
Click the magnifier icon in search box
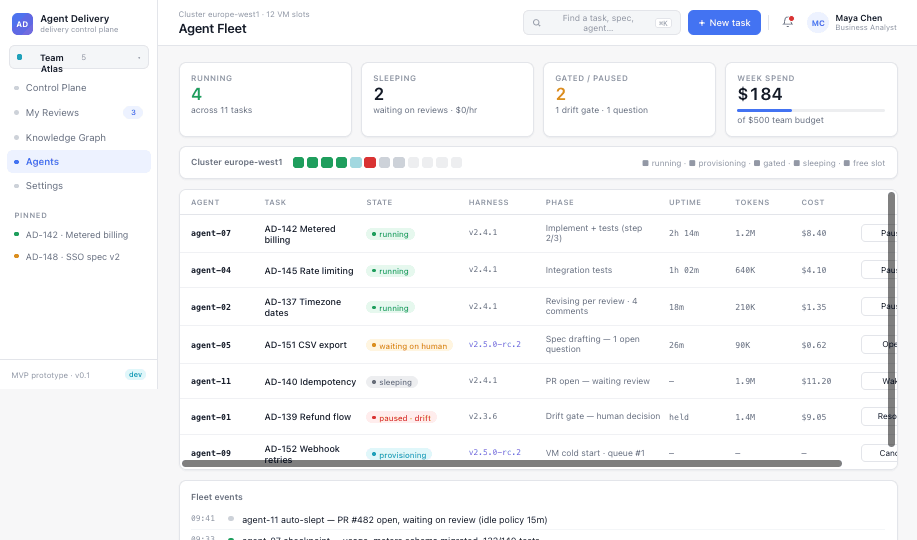(x=536, y=23)
